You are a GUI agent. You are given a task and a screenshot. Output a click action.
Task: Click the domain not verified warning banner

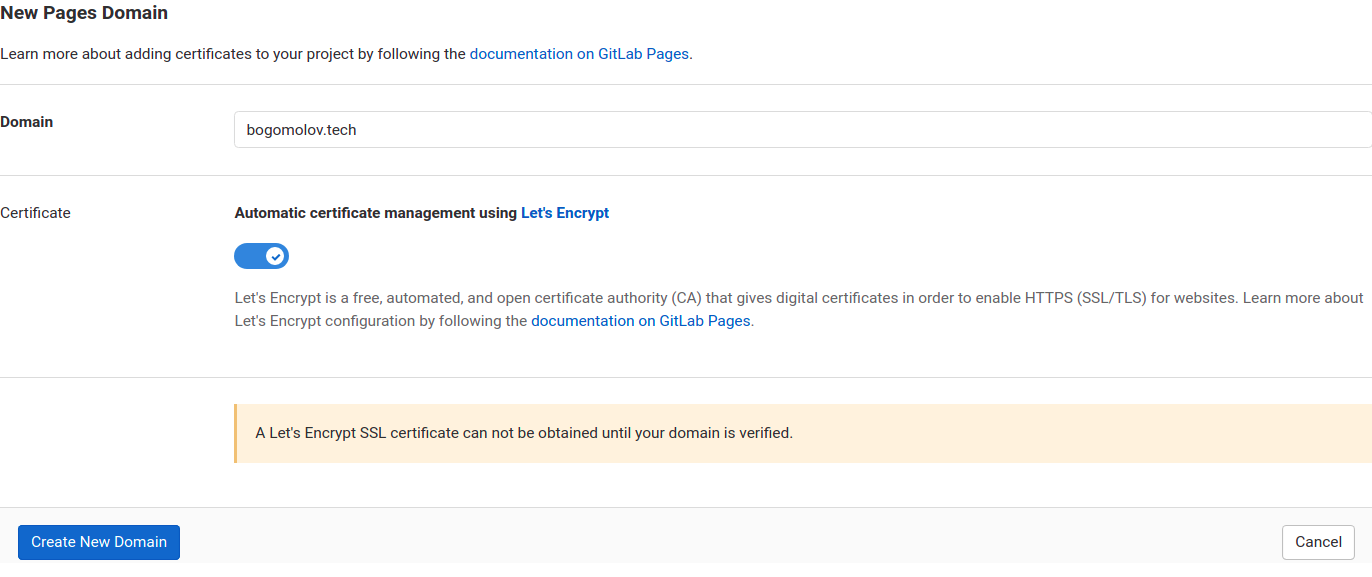tap(803, 433)
